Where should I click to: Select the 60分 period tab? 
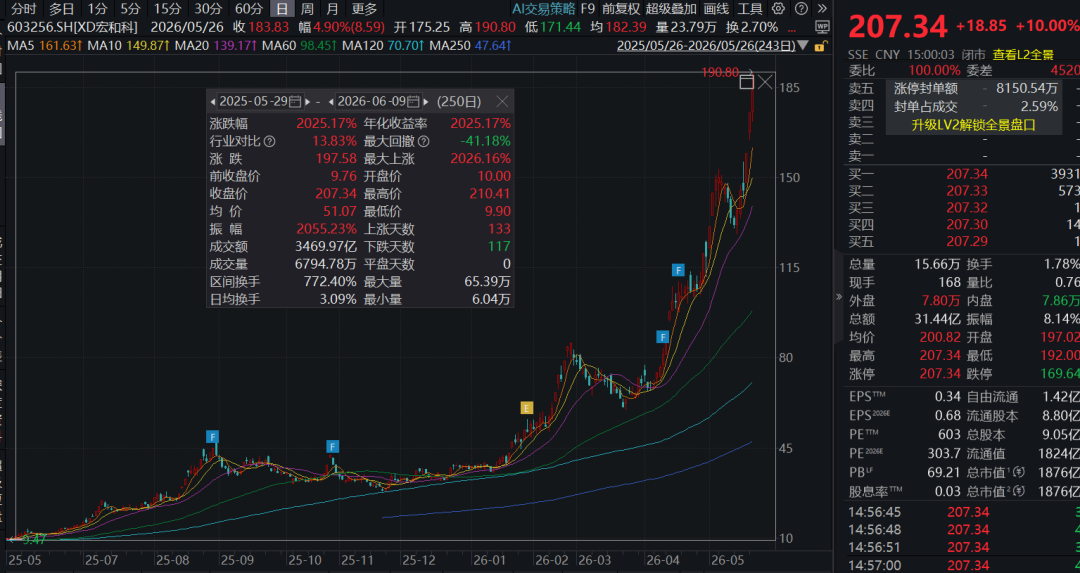click(x=249, y=9)
